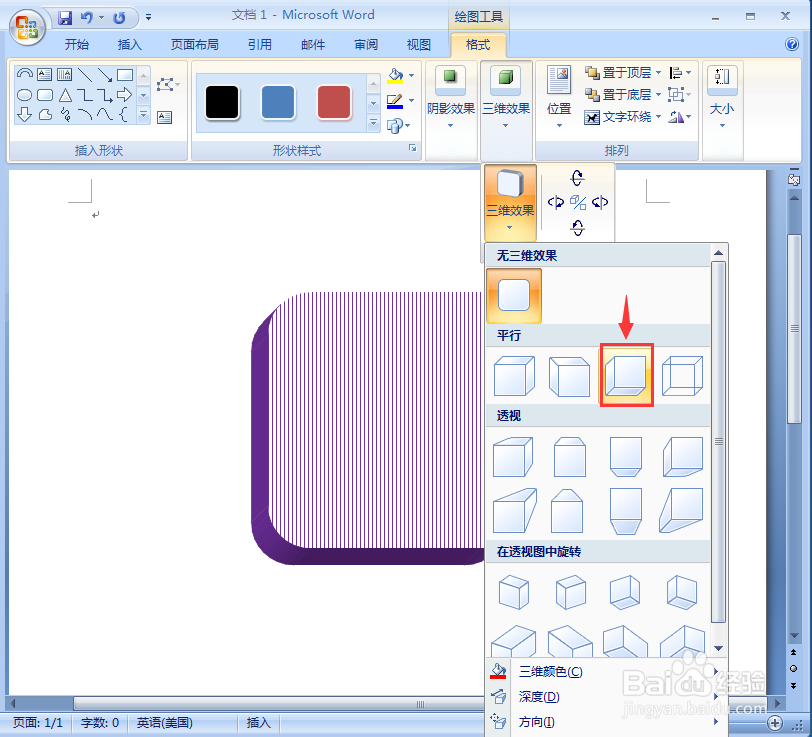This screenshot has width=812, height=737.
Task: Switch to the 插入 tab
Action: 129,45
